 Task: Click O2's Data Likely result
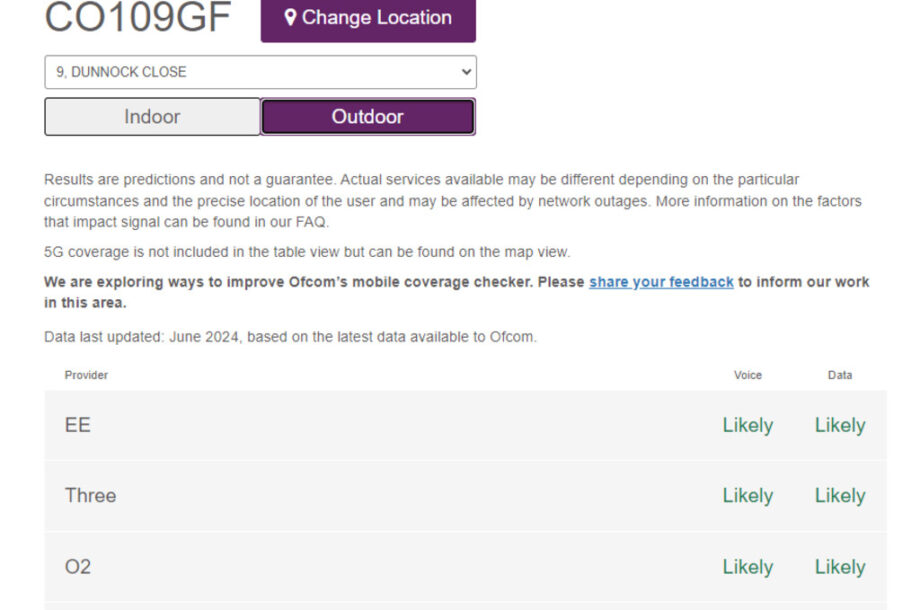click(840, 568)
